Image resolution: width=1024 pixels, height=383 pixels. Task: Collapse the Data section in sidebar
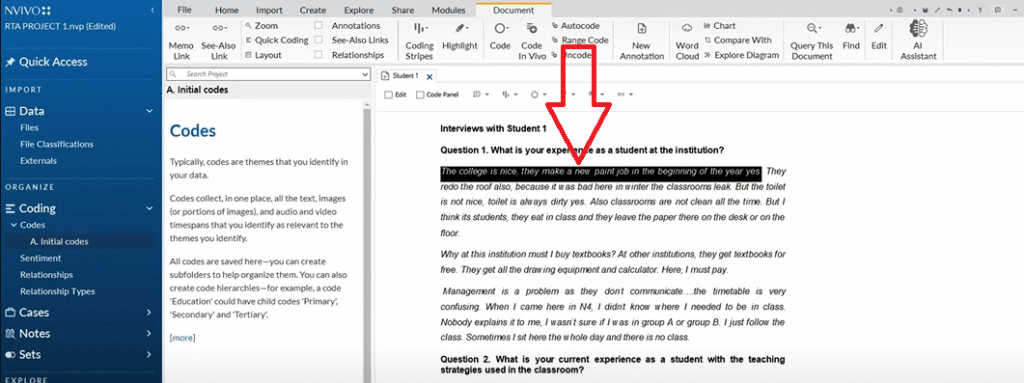tap(150, 111)
